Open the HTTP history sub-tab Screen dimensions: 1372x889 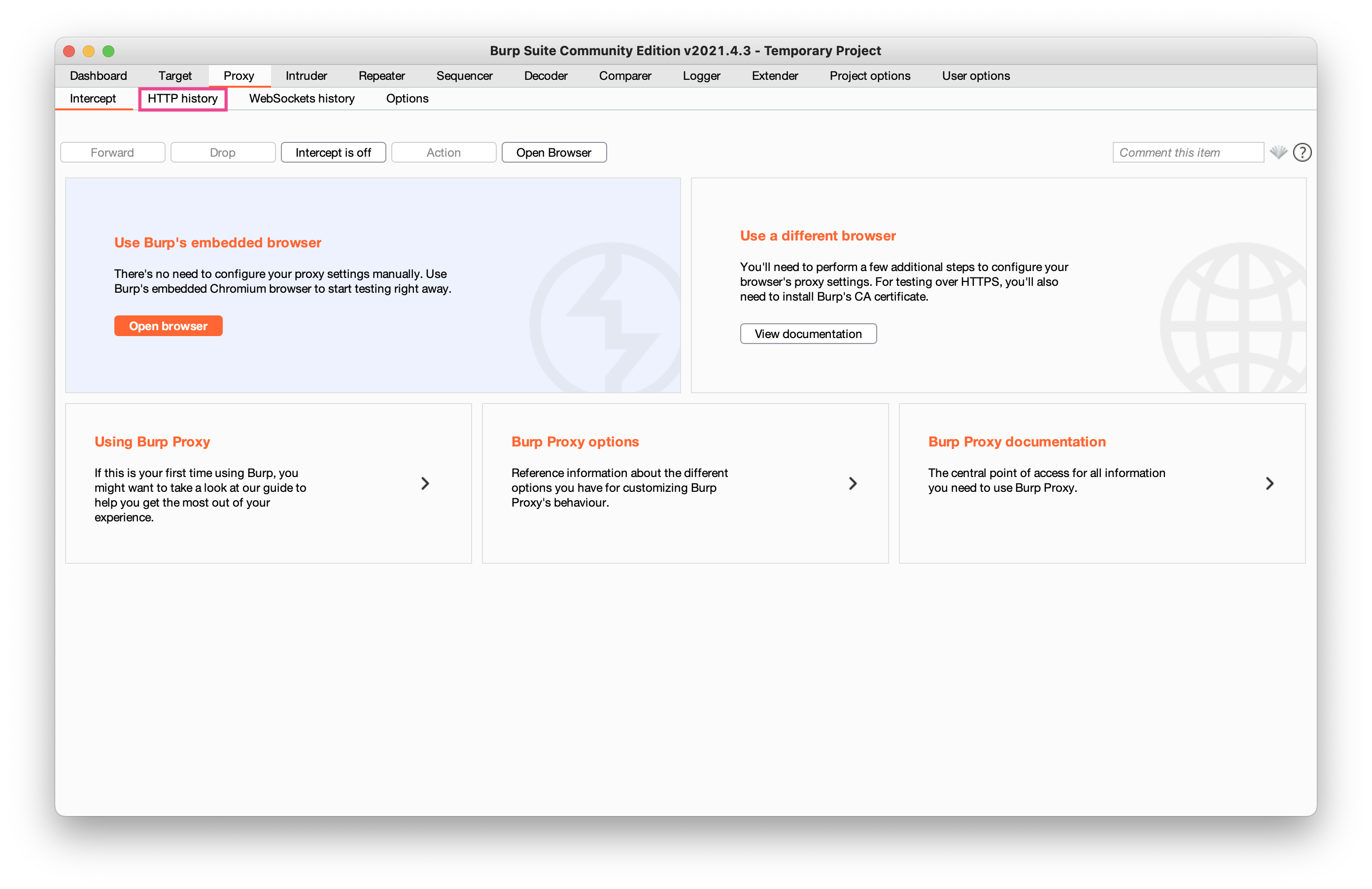click(183, 99)
